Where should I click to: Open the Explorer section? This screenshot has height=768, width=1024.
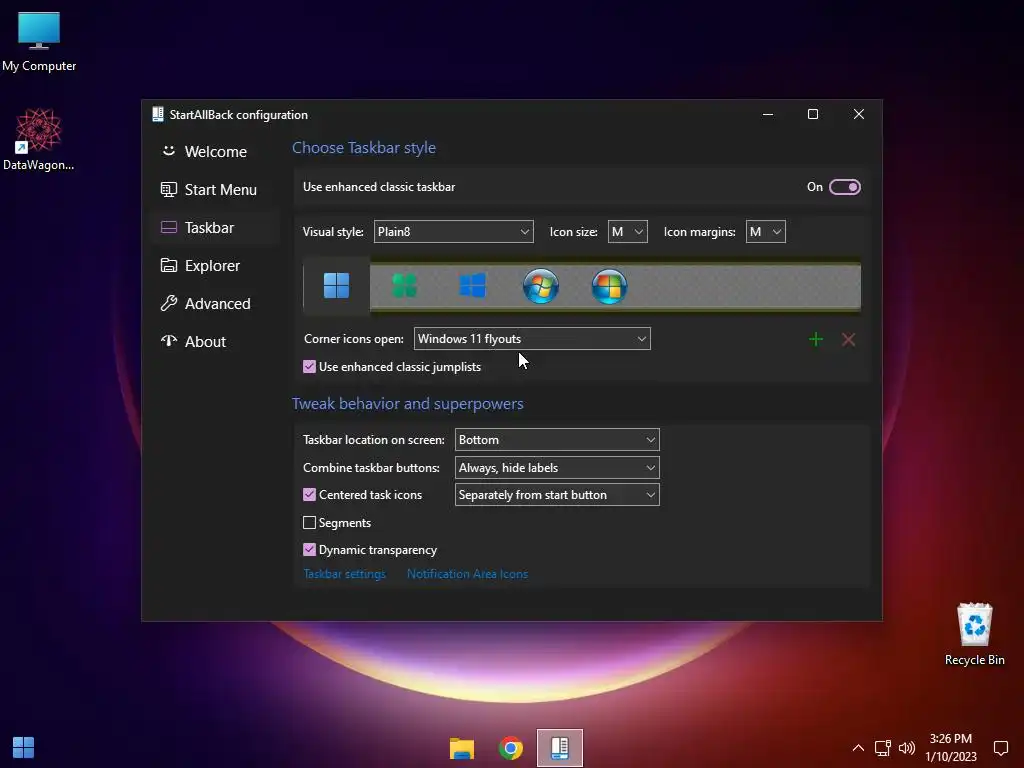215,266
